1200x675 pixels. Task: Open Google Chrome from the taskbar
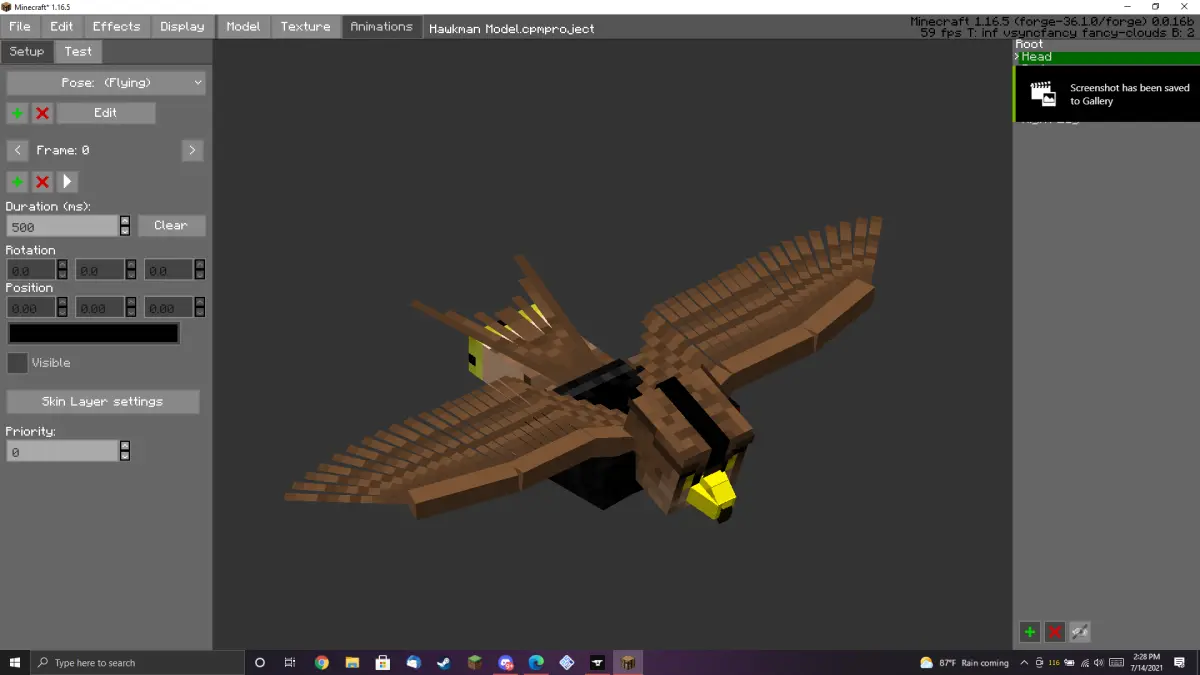coord(321,663)
